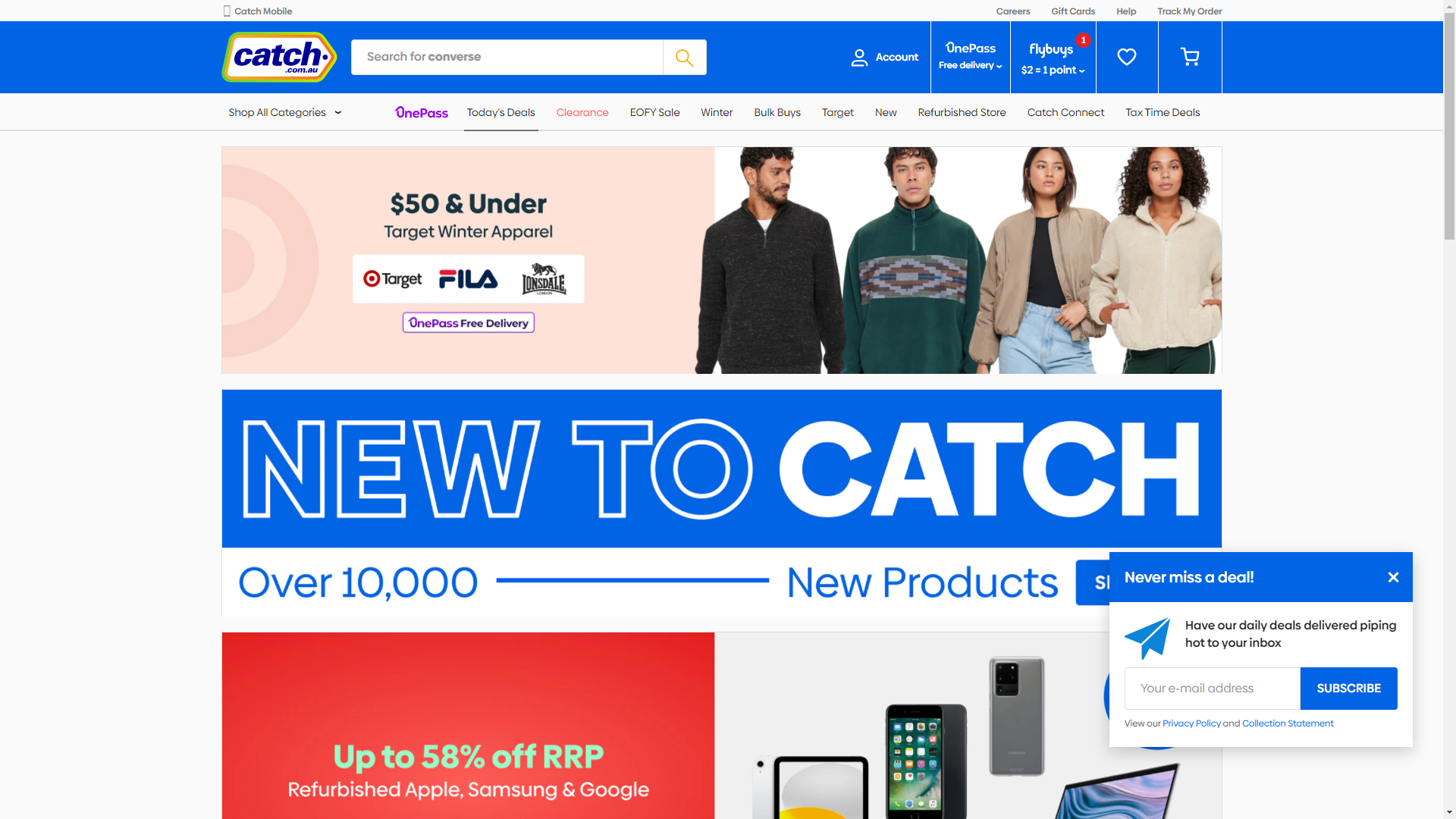Open the shopping cart icon
Viewport: 1456px width, 819px height.
click(x=1190, y=58)
